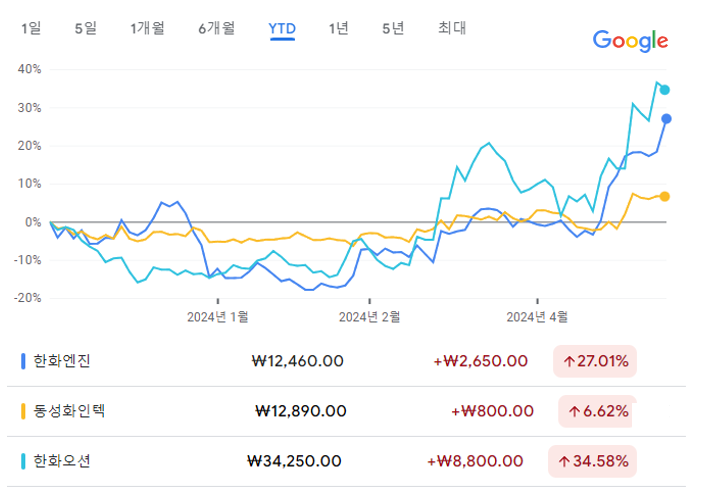The width and height of the screenshot is (703, 500).
Task: Click the 2024년 1월 axis label
Action: [217, 317]
